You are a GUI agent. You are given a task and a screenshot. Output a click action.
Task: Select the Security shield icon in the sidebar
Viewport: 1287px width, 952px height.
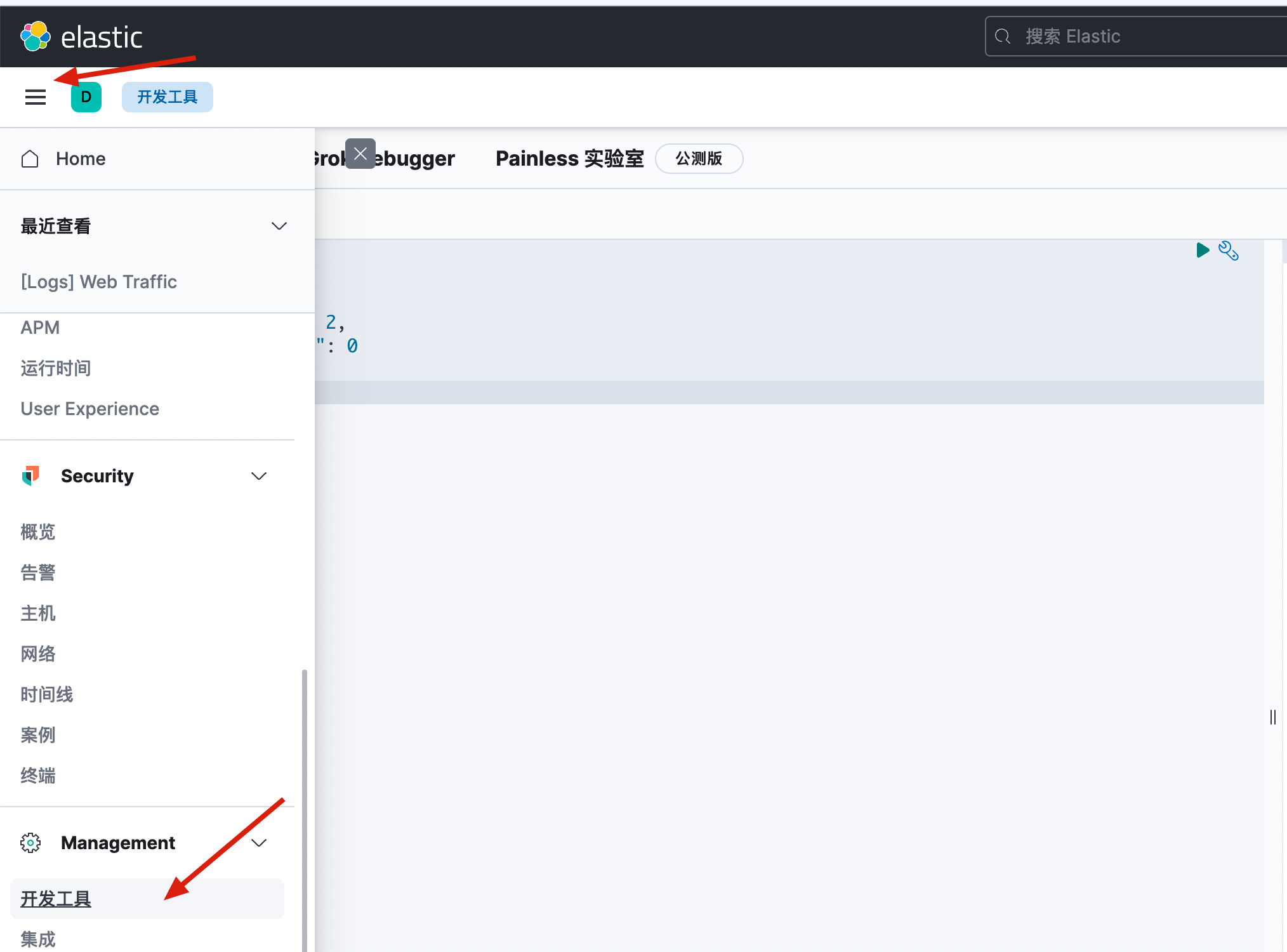point(30,475)
